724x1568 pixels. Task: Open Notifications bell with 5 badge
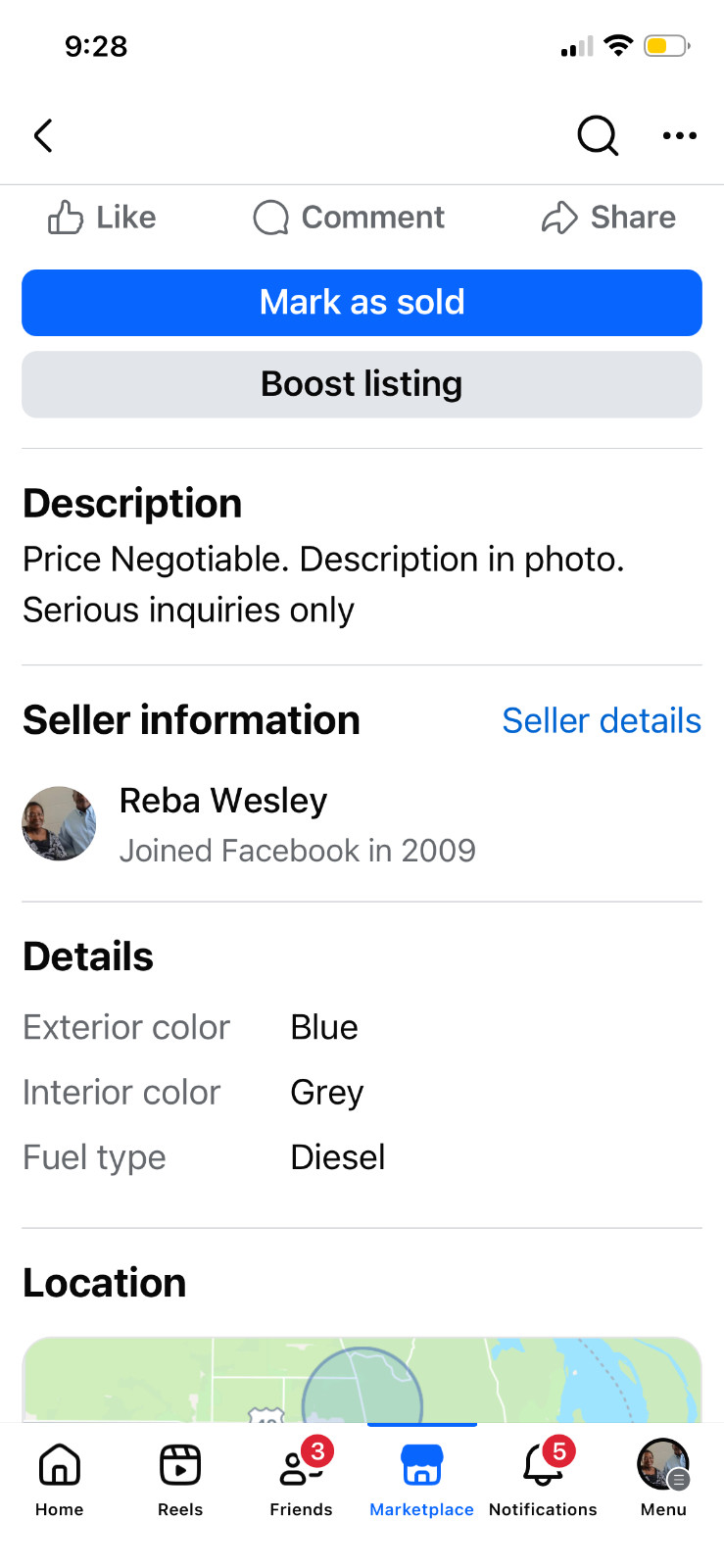(543, 1480)
